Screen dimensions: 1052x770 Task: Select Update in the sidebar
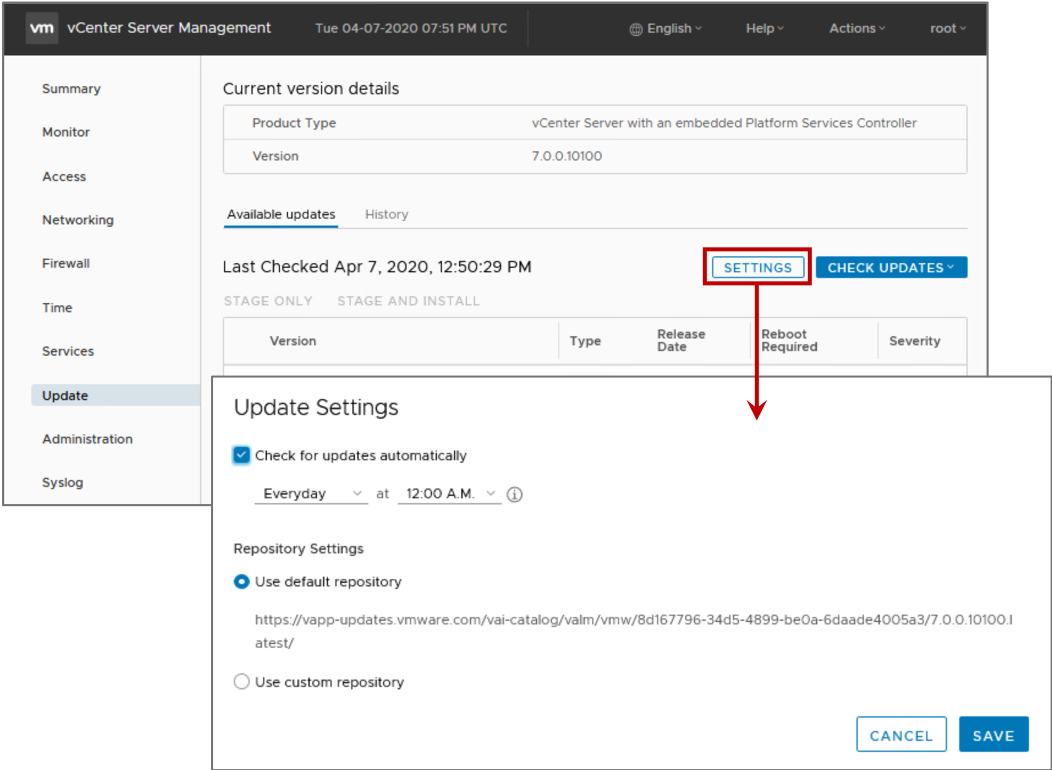115,396
